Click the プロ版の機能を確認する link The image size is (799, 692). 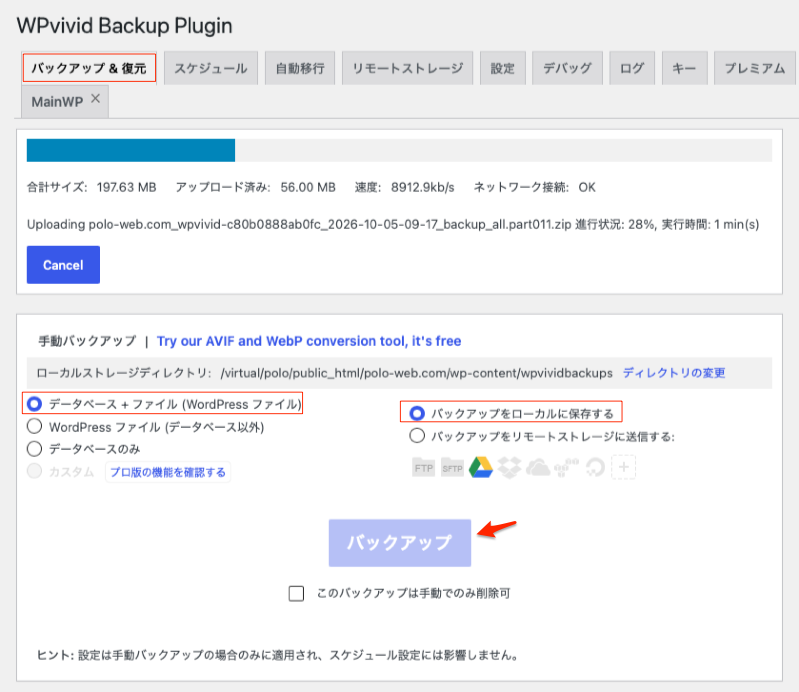click(x=168, y=472)
